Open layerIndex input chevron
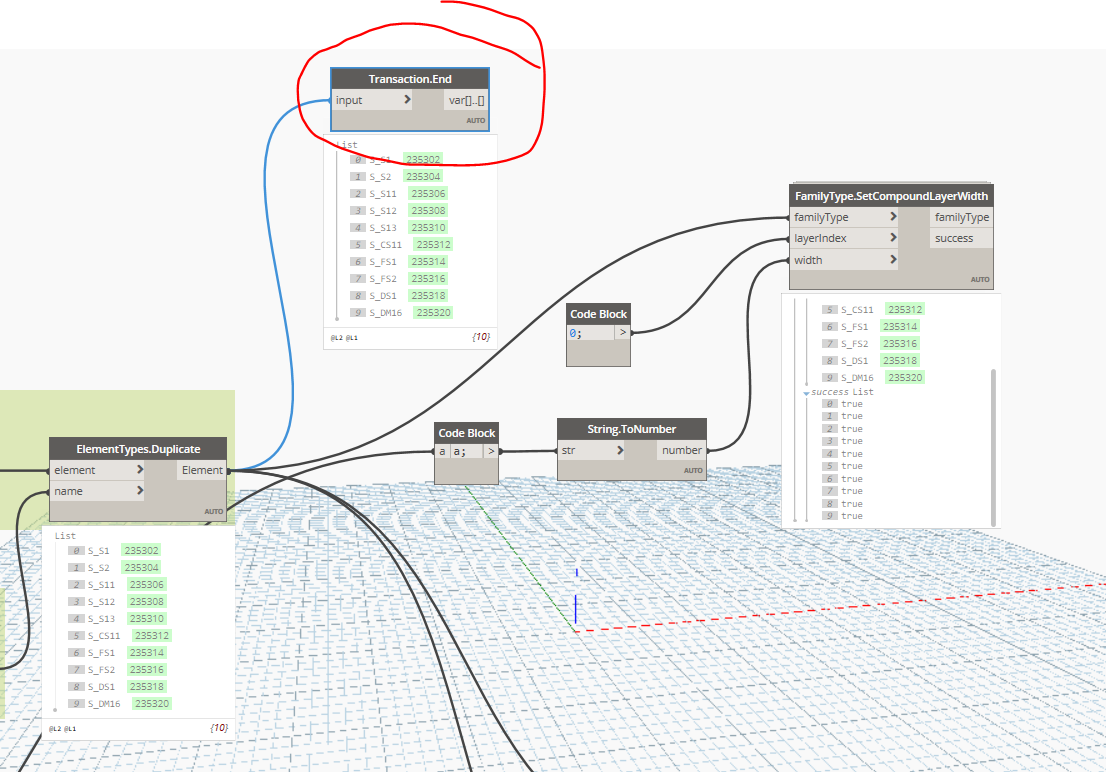This screenshot has width=1106, height=772. pos(893,238)
